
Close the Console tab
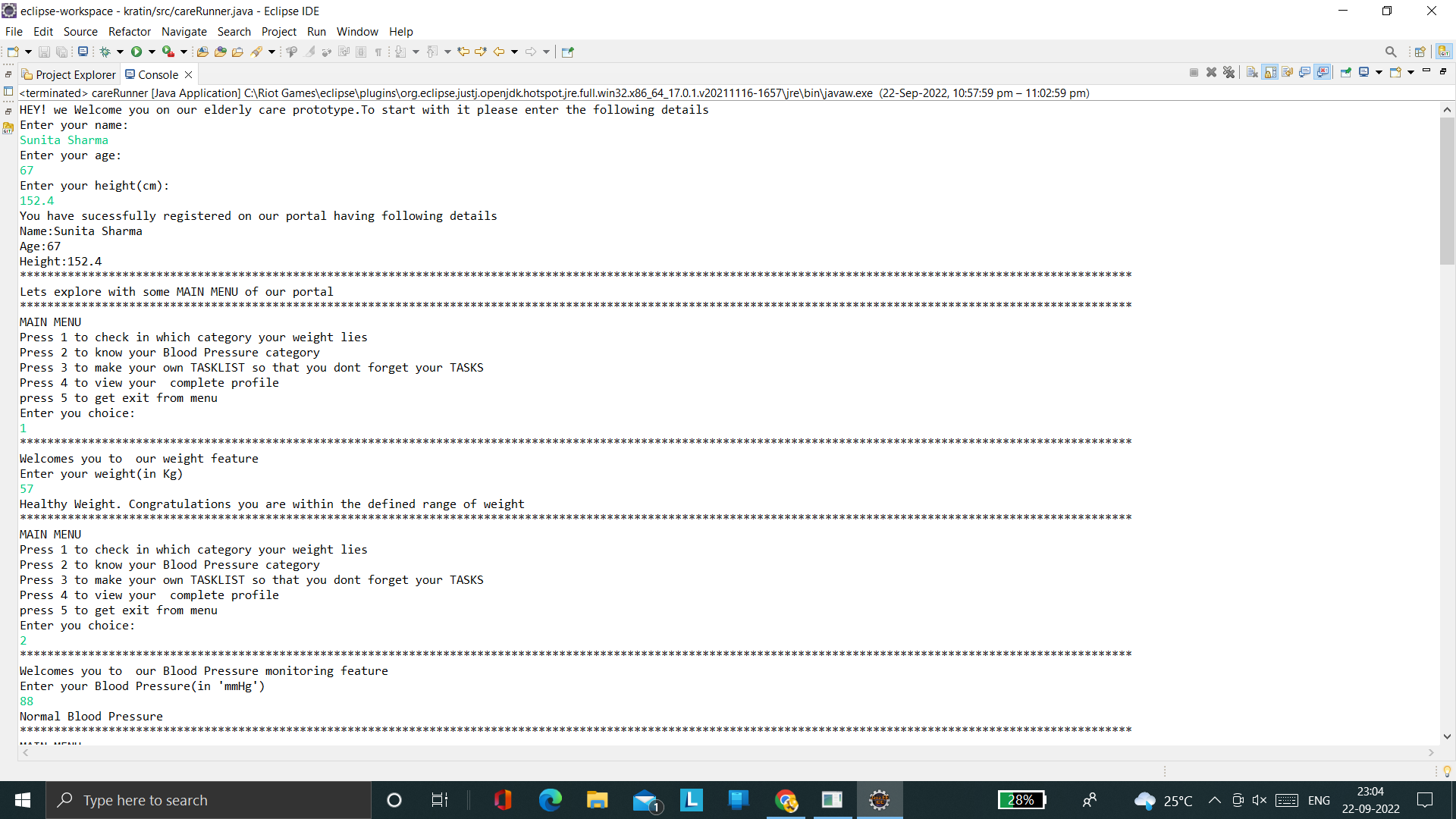[189, 74]
